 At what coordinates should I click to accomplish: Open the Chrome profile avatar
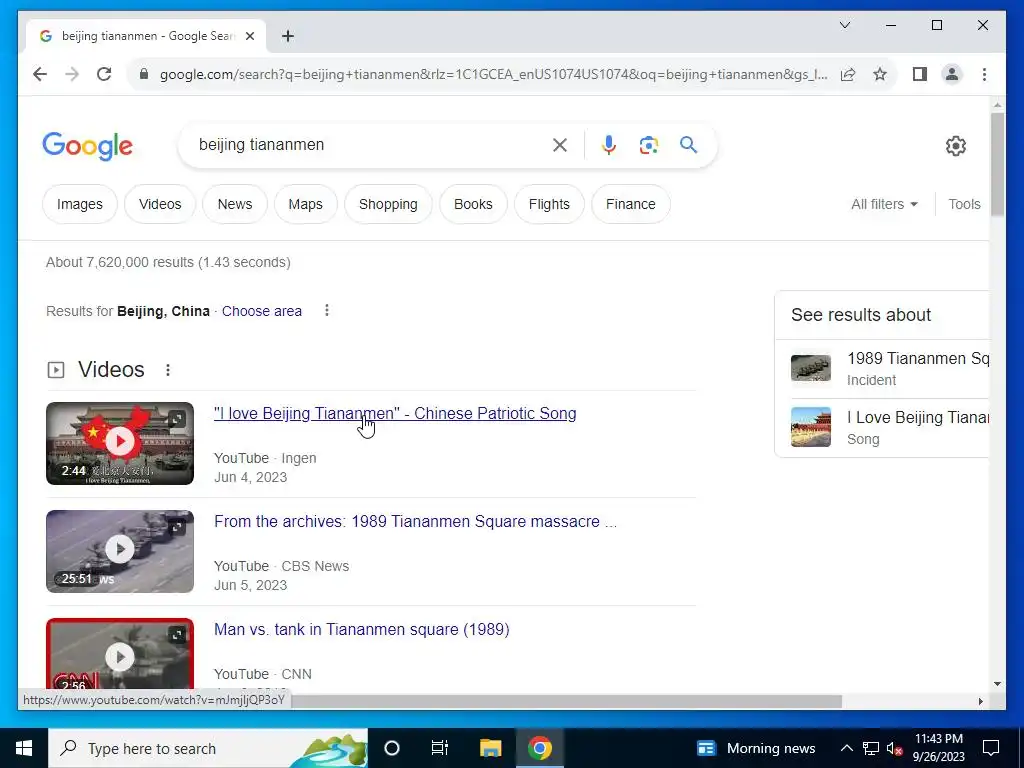point(952,74)
